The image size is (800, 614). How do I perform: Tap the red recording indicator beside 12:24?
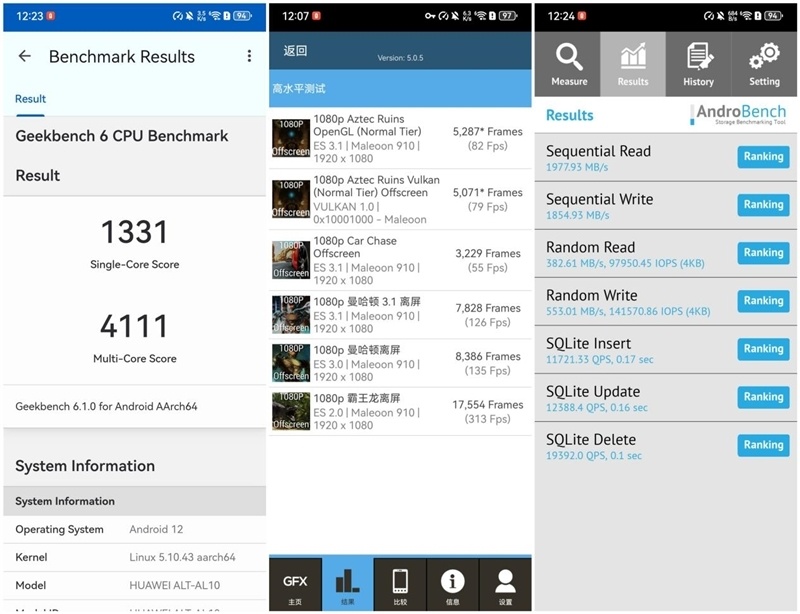click(582, 16)
